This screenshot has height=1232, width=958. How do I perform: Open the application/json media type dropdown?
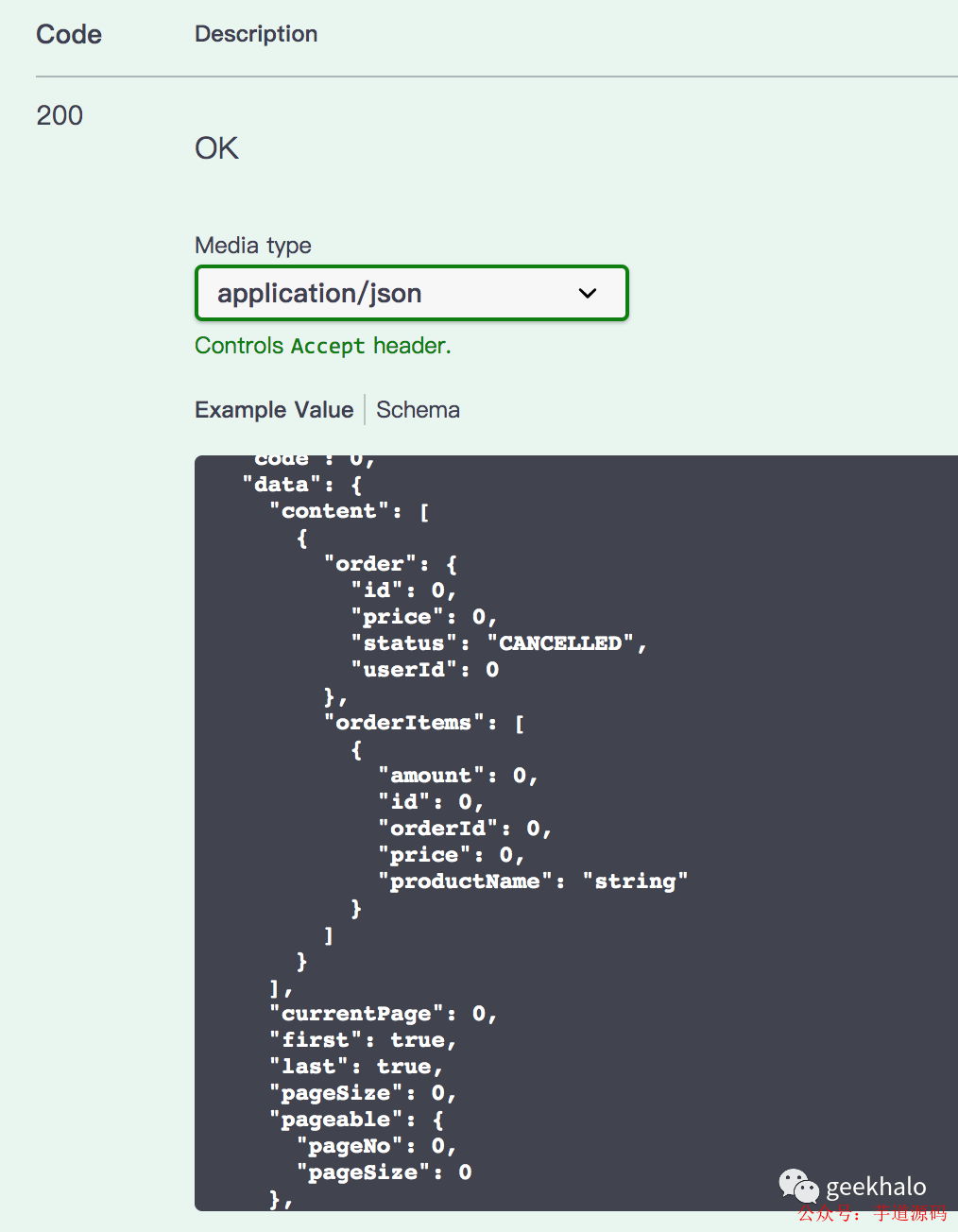pos(412,293)
